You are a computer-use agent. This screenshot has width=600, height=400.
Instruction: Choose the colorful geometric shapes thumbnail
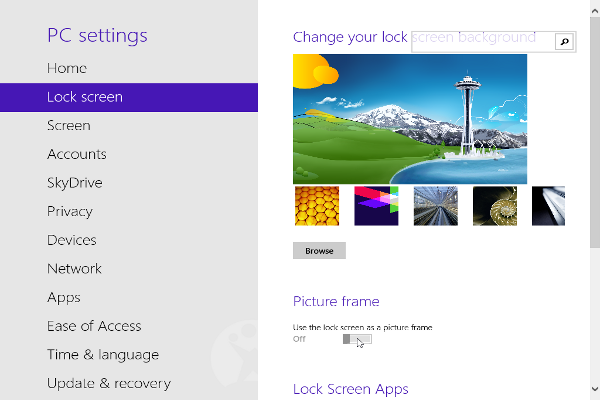click(376, 206)
